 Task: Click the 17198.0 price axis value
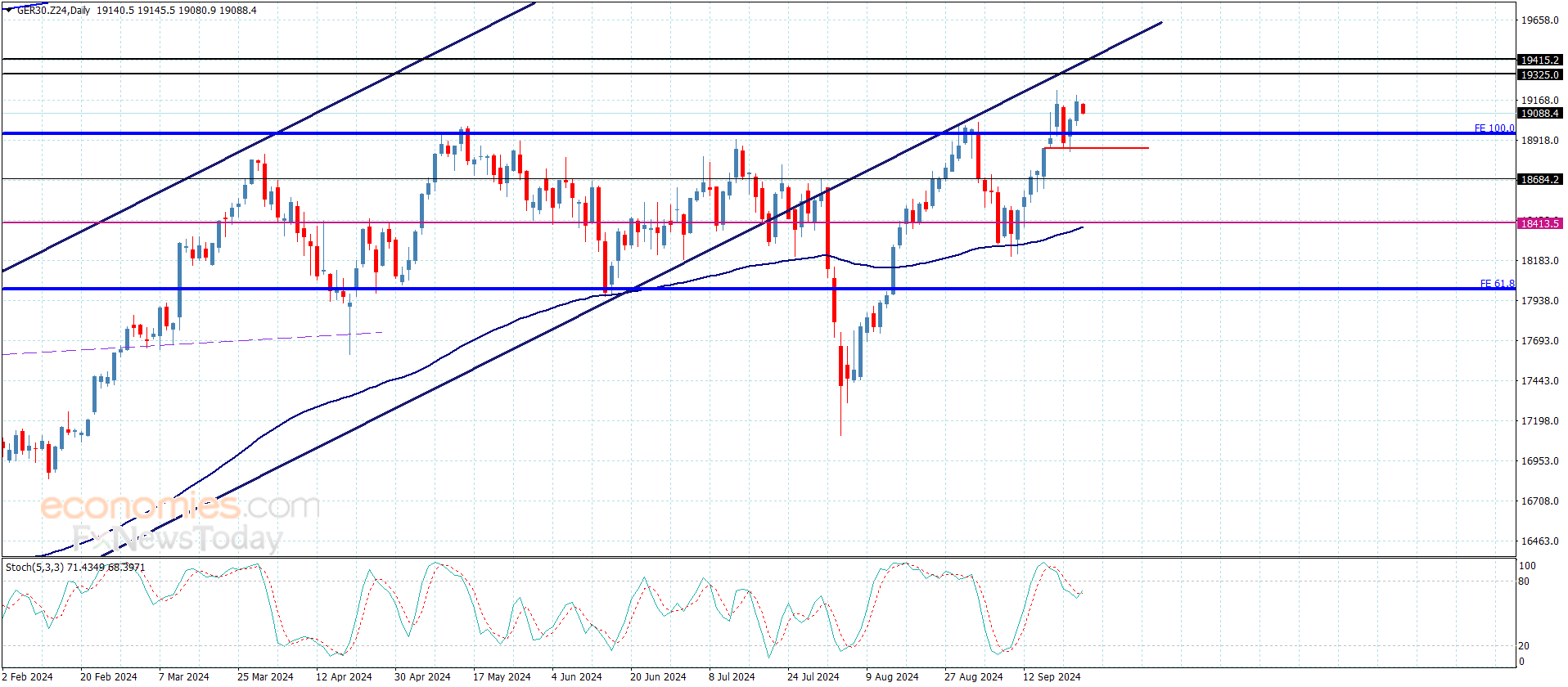point(1539,421)
